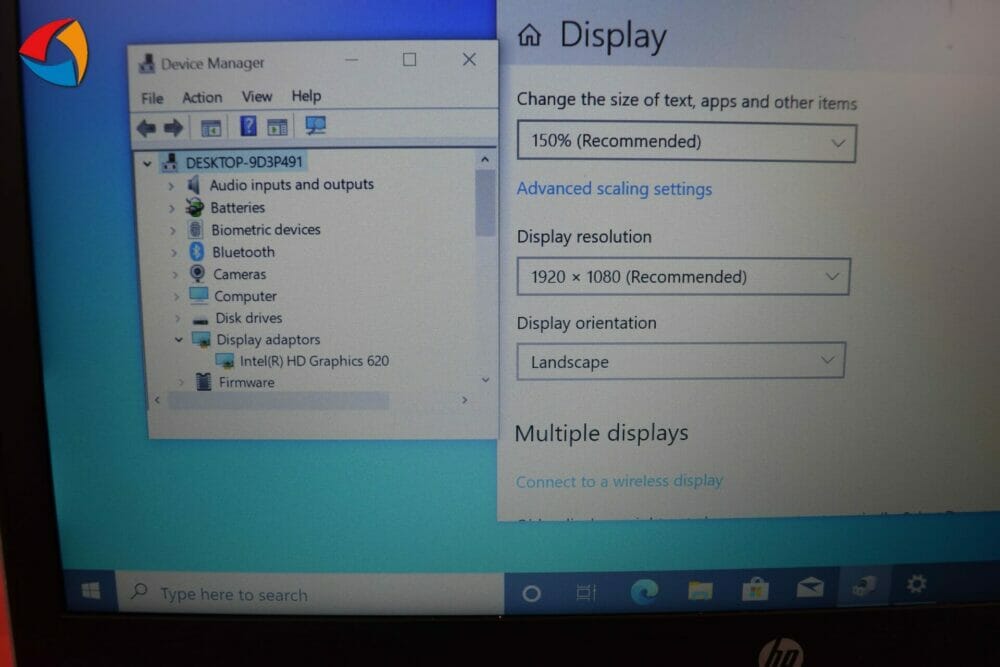Viewport: 1000px width, 667px height.
Task: Switch to Settings gear on taskbar
Action: point(916,583)
